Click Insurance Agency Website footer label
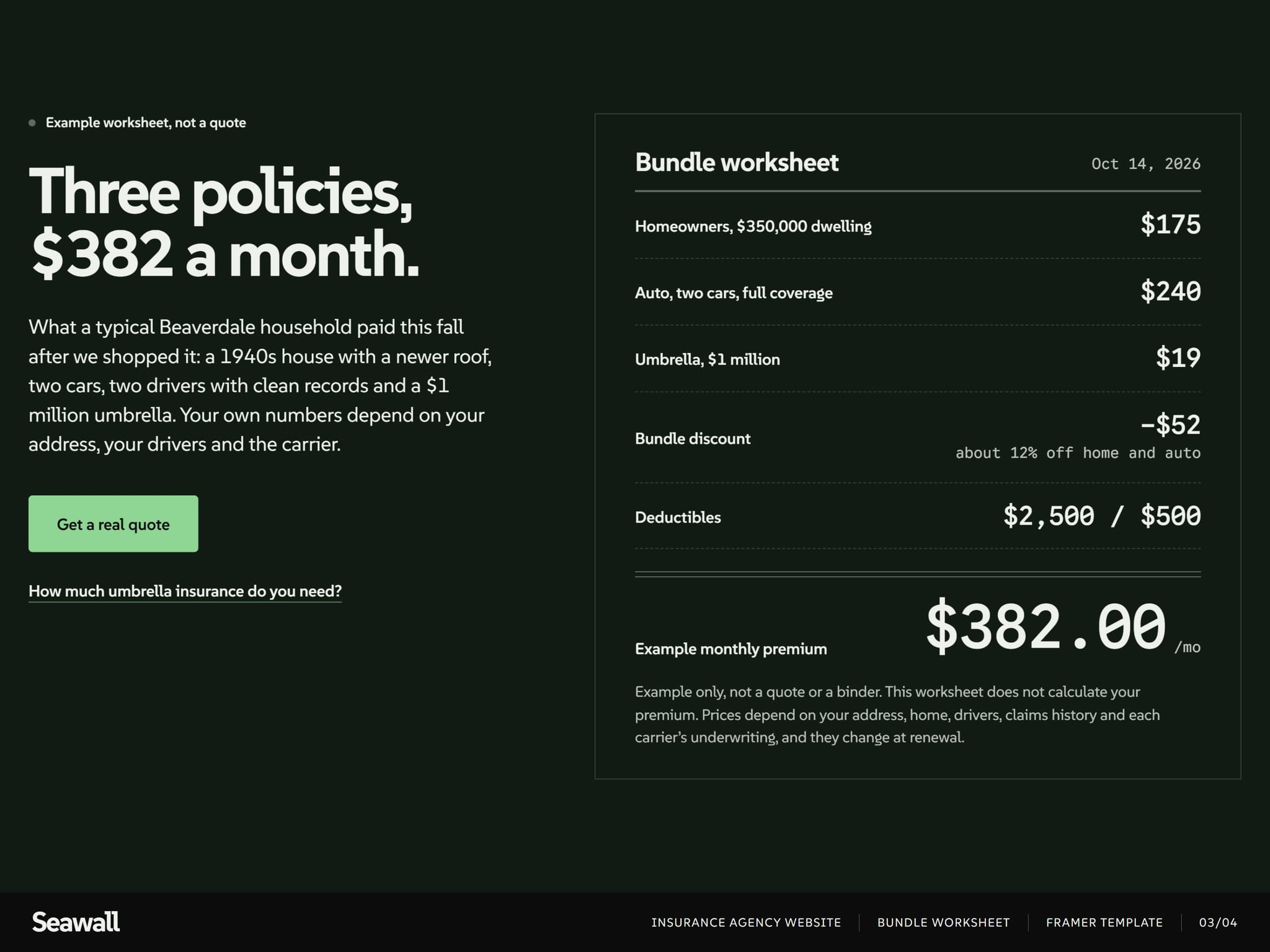The image size is (1270, 952). click(746, 922)
